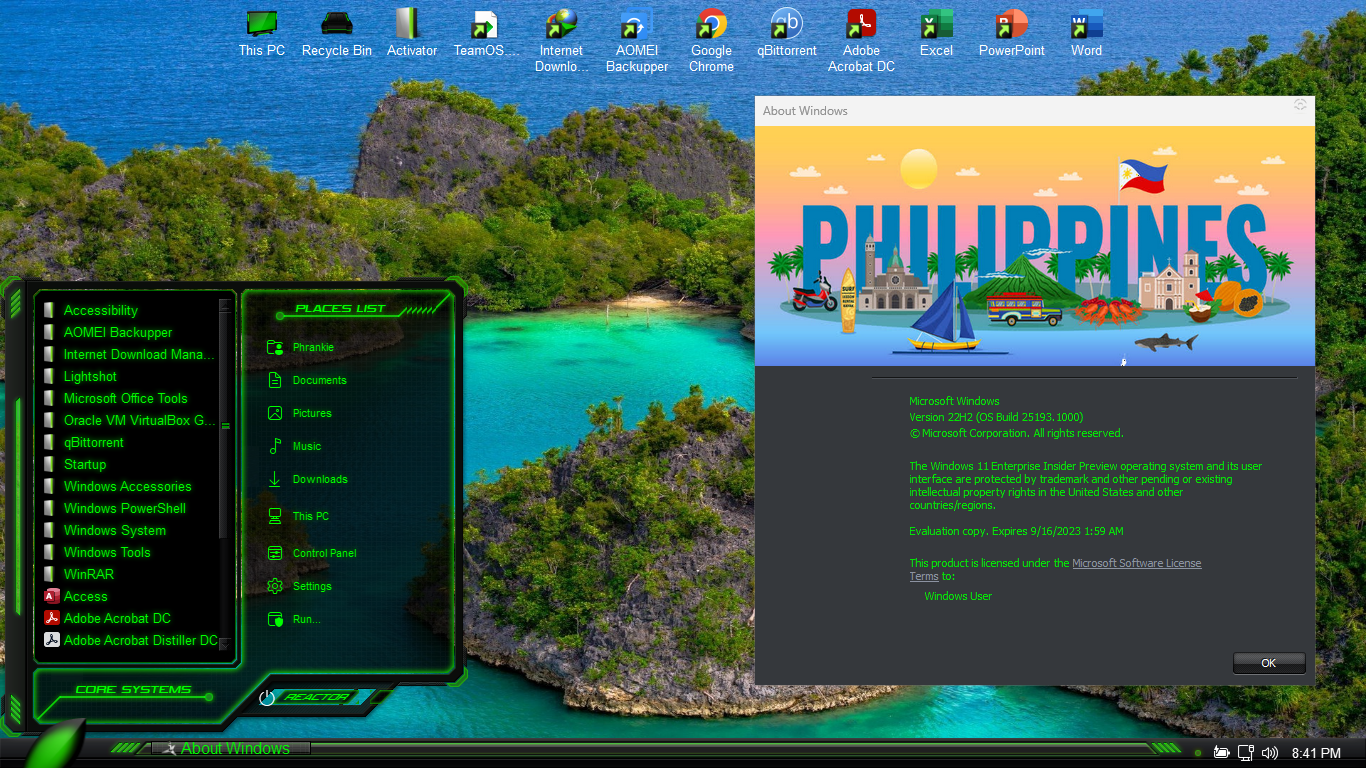Click the green dot tray indicator
This screenshot has height=768, width=1366.
(x=1198, y=752)
